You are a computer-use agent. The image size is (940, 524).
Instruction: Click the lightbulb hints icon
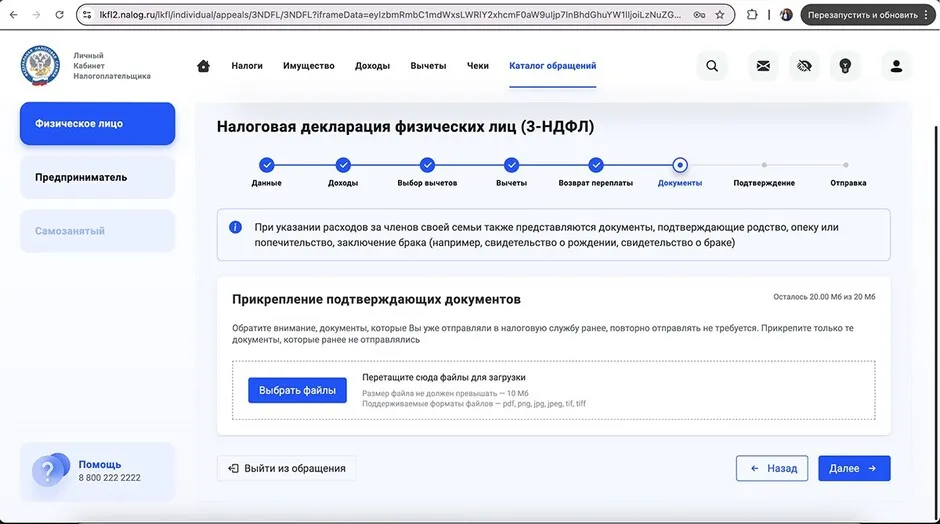[845, 66]
